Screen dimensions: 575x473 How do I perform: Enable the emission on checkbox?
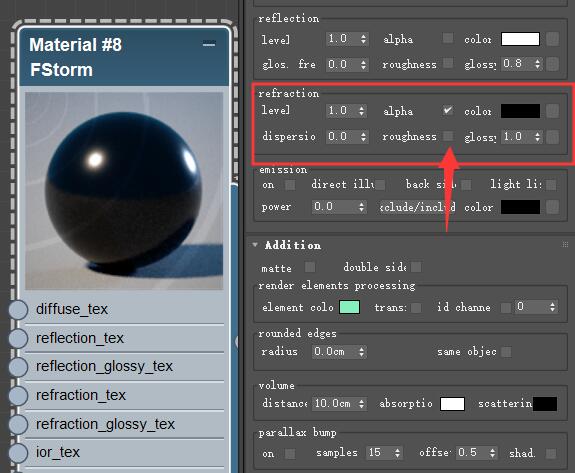tap(290, 184)
